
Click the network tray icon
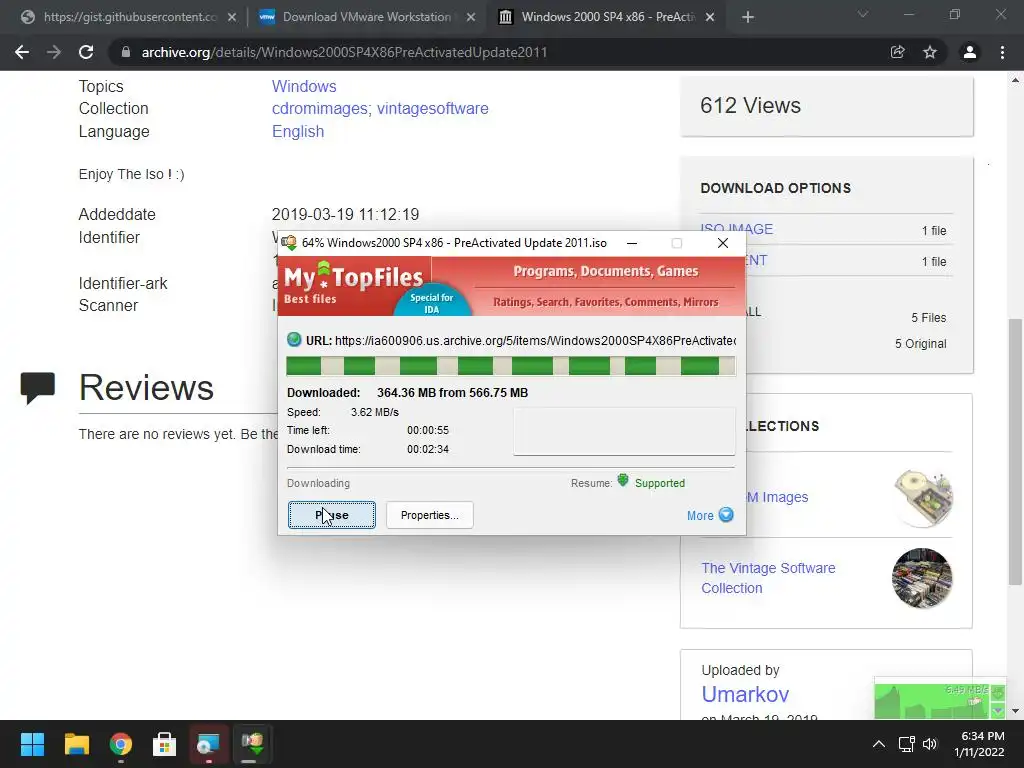point(906,744)
